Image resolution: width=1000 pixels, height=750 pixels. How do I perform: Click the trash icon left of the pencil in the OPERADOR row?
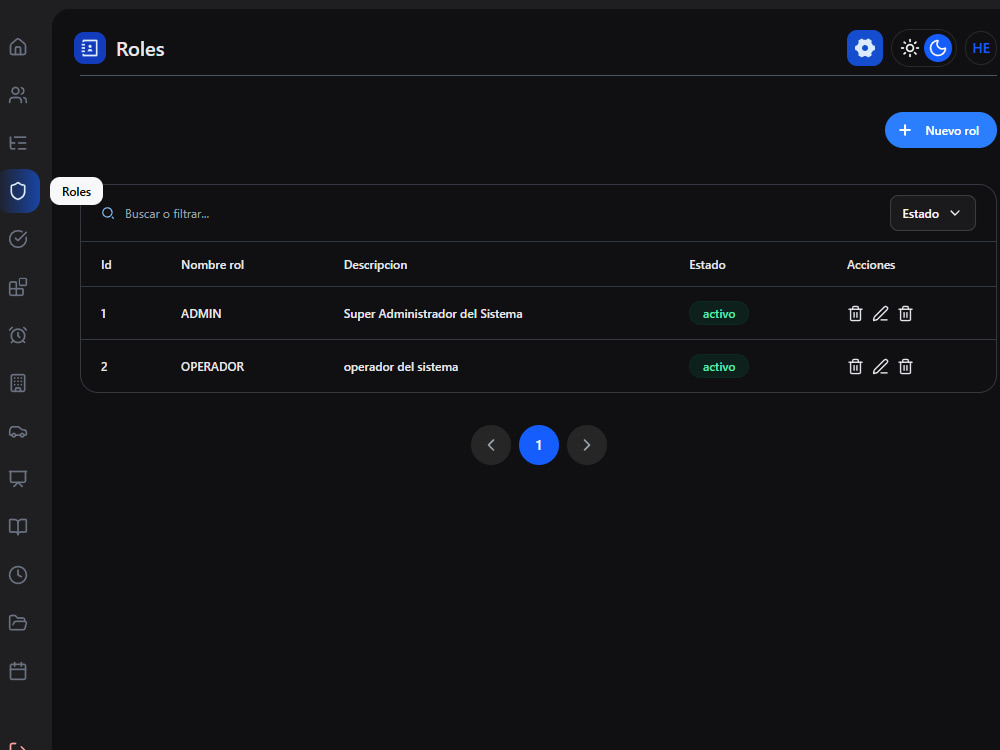coord(855,366)
